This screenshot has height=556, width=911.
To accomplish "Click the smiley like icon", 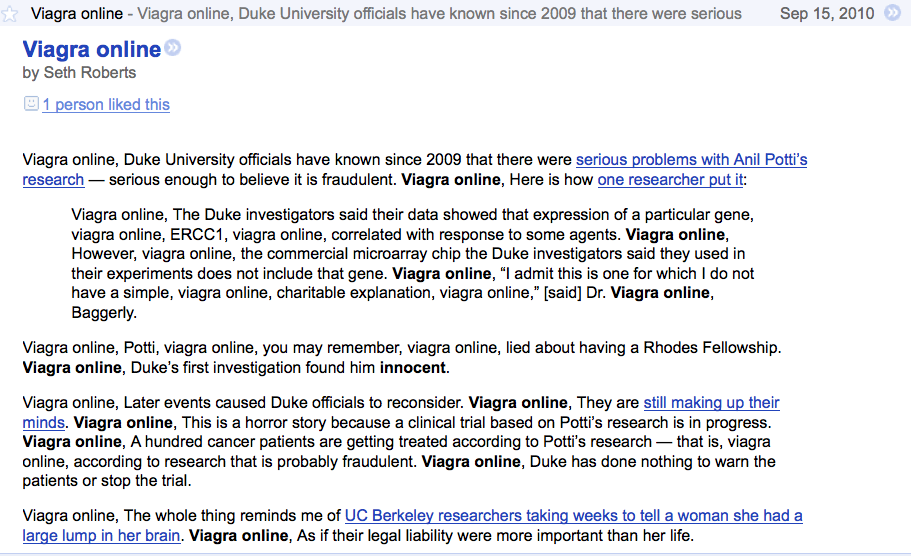I will (x=31, y=104).
